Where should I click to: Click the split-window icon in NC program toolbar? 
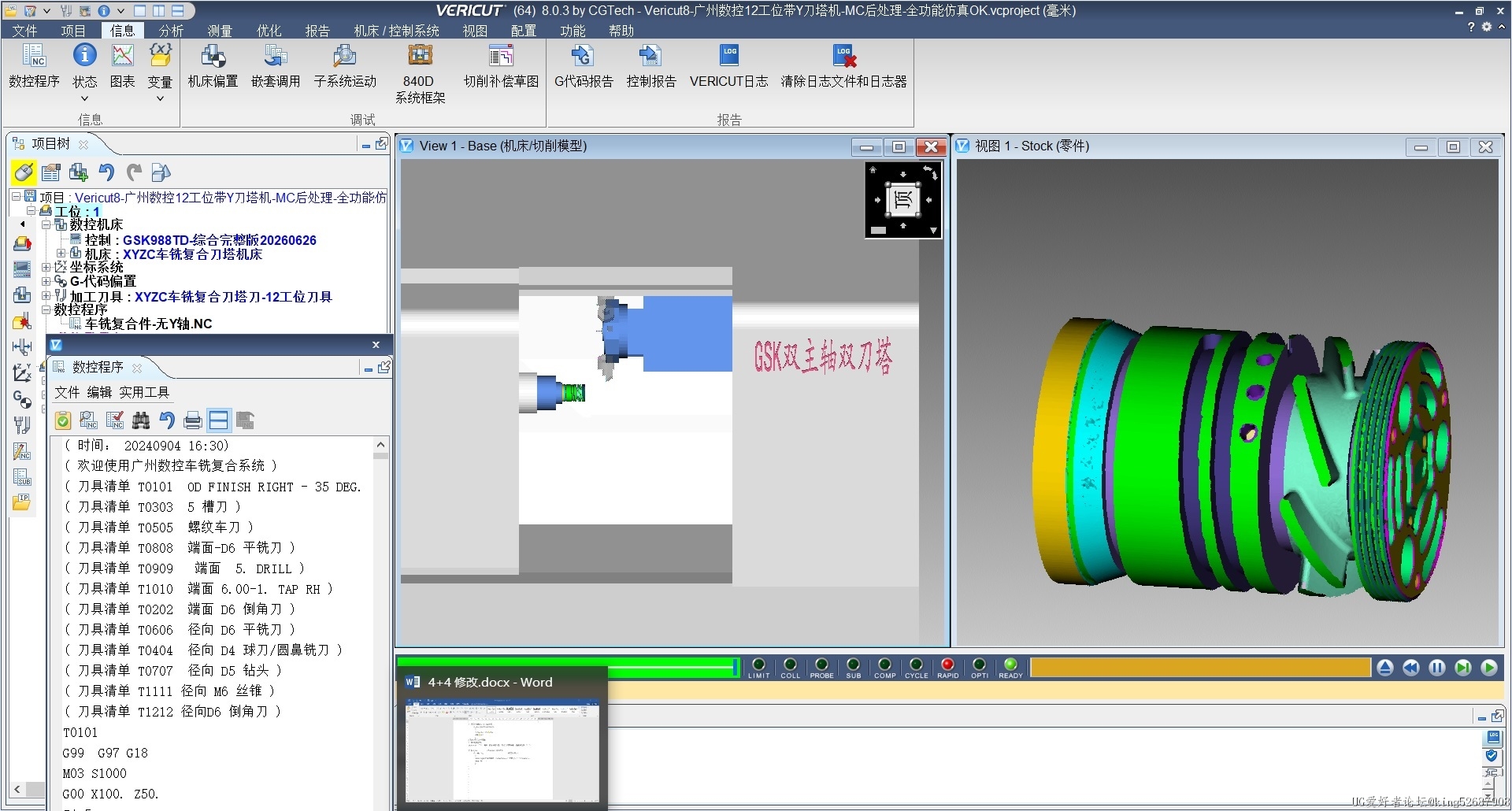[x=219, y=420]
